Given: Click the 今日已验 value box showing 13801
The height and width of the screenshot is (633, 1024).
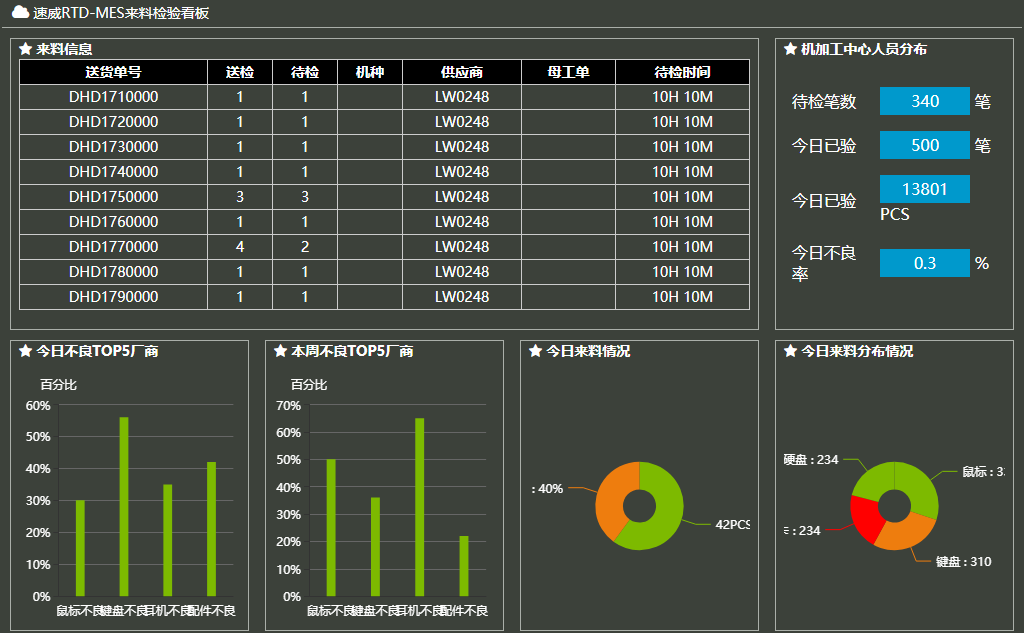Looking at the screenshot, I should [924, 189].
